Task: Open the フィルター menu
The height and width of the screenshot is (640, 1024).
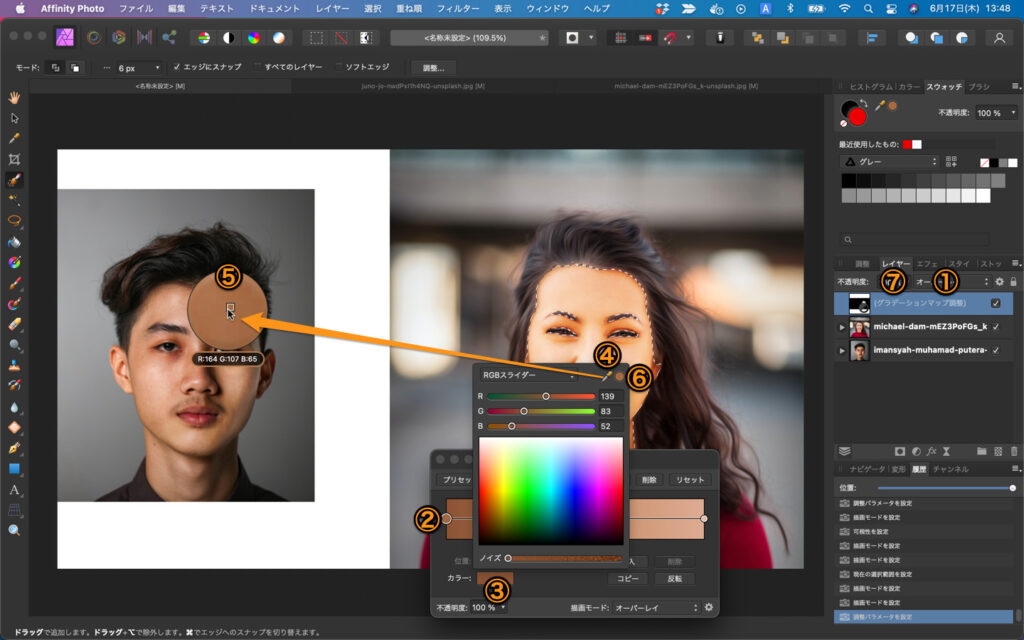Action: coord(457,8)
